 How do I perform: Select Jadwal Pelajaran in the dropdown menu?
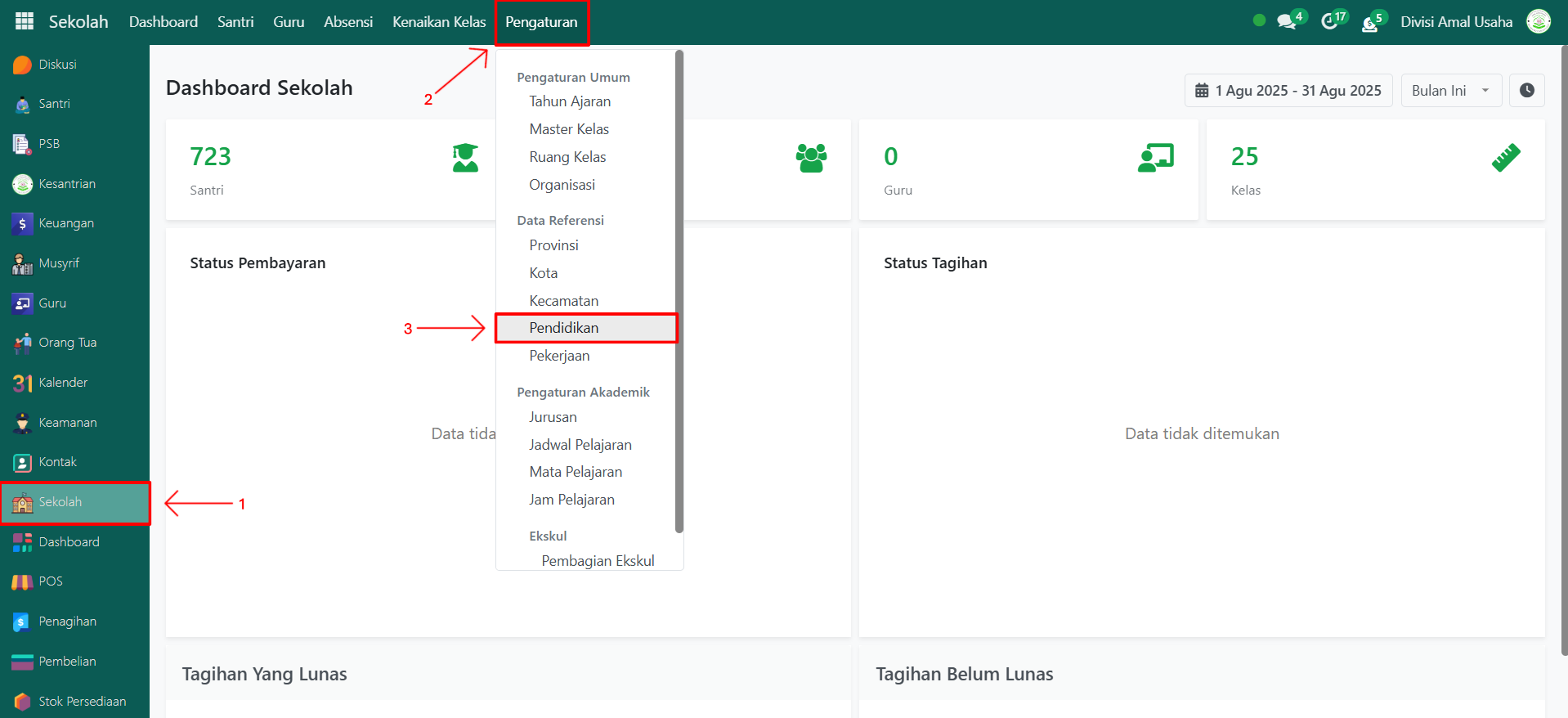click(580, 445)
